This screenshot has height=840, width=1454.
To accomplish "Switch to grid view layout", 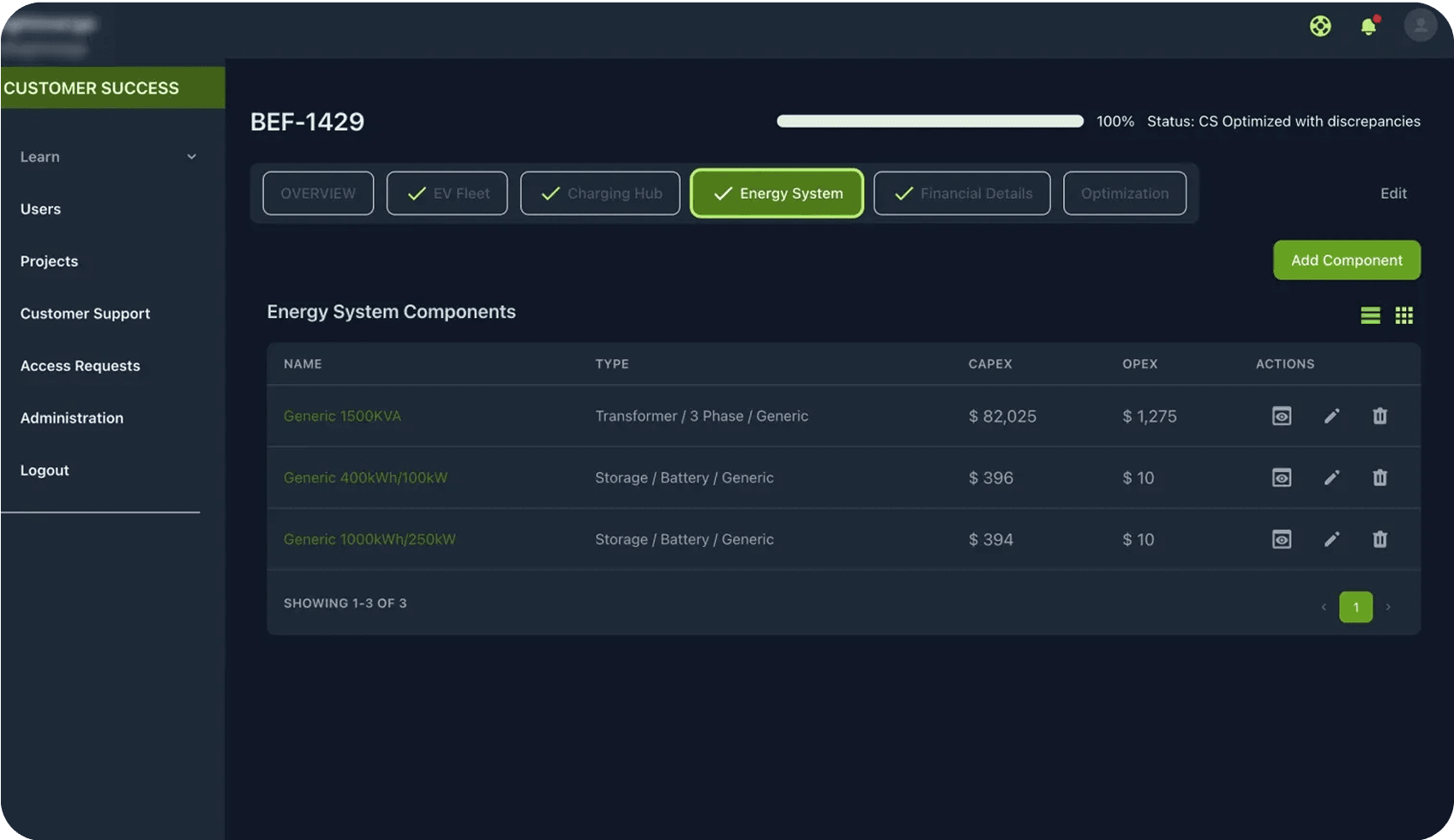I will 1403,315.
